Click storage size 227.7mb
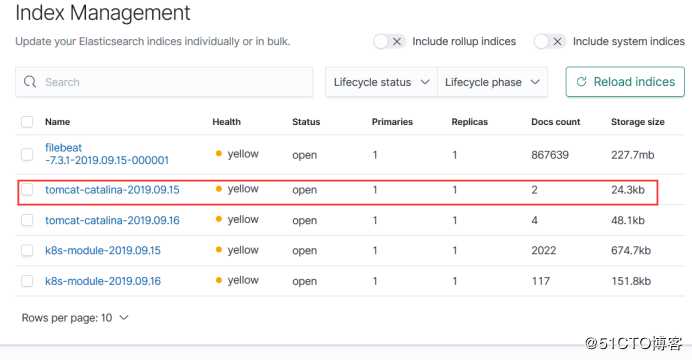This screenshot has width=692, height=360. tap(632, 155)
